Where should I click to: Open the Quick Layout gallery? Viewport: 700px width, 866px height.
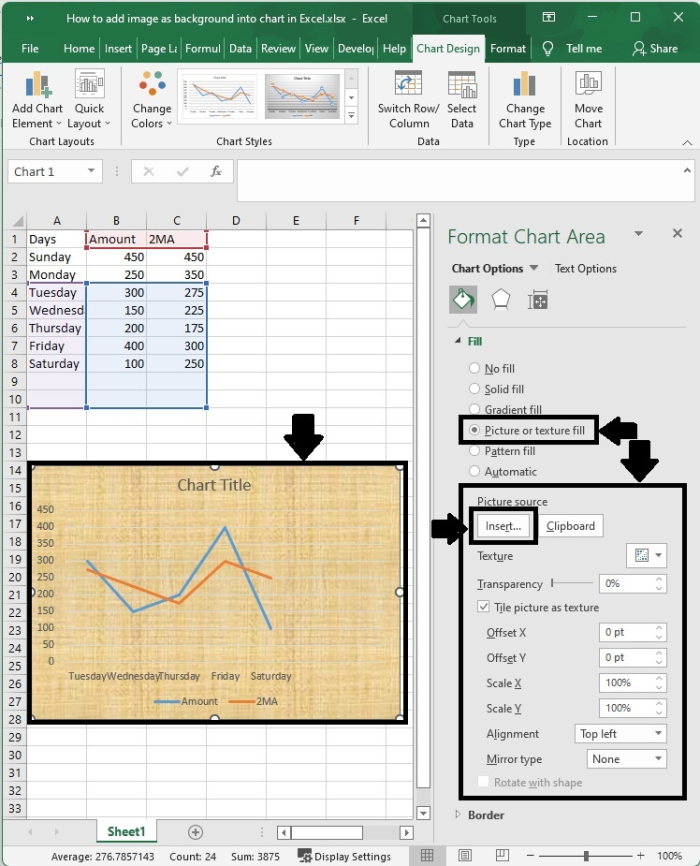tap(89, 99)
